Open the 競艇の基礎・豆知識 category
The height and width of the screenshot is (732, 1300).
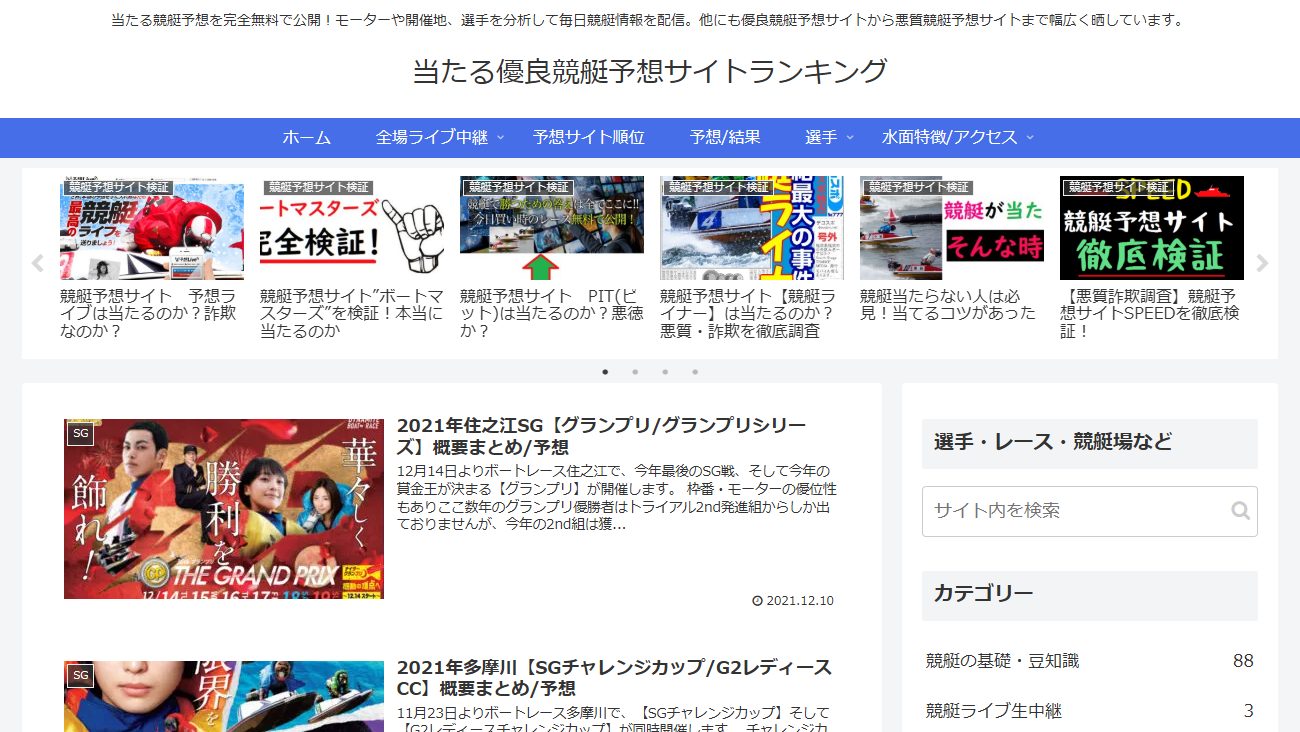(x=1089, y=661)
